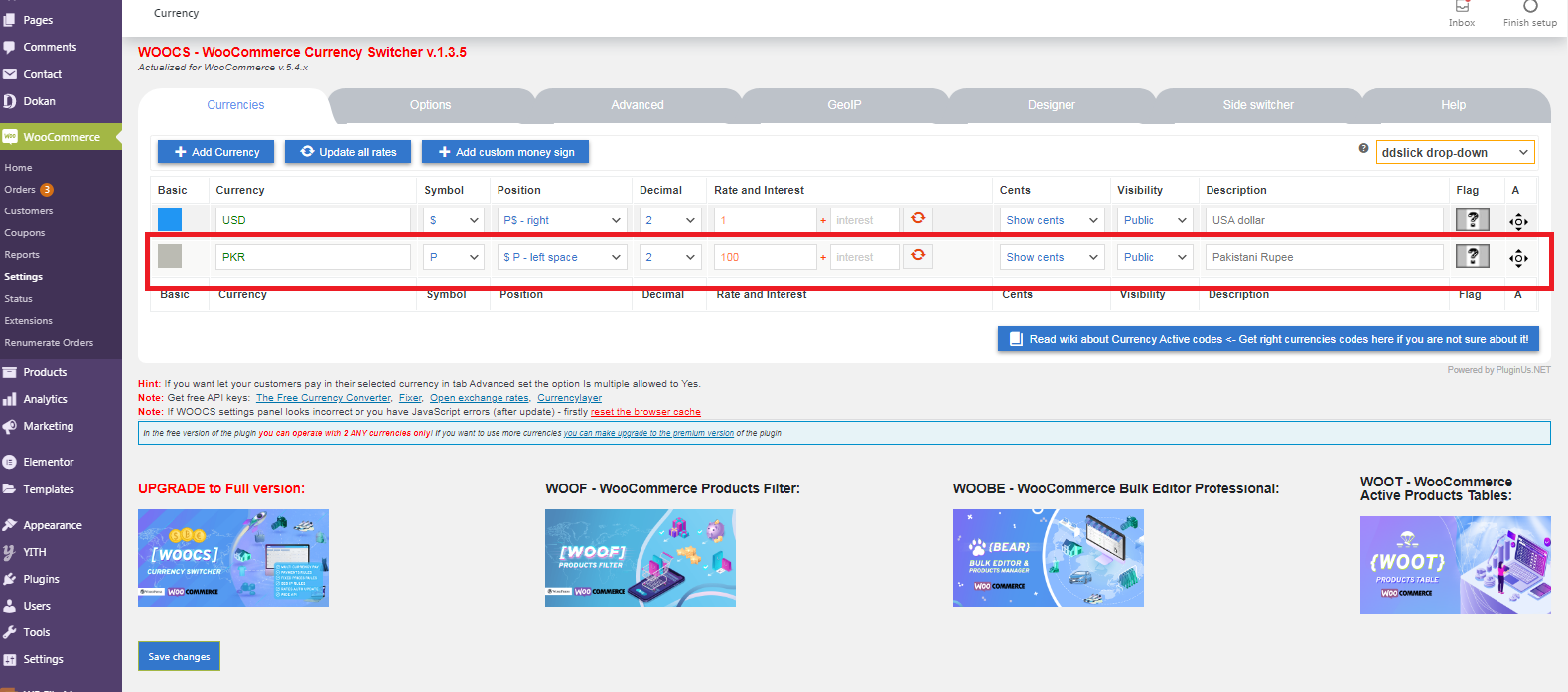Click flag placeholder for USD row
This screenshot has height=692, width=1568.
pyautogui.click(x=1473, y=220)
